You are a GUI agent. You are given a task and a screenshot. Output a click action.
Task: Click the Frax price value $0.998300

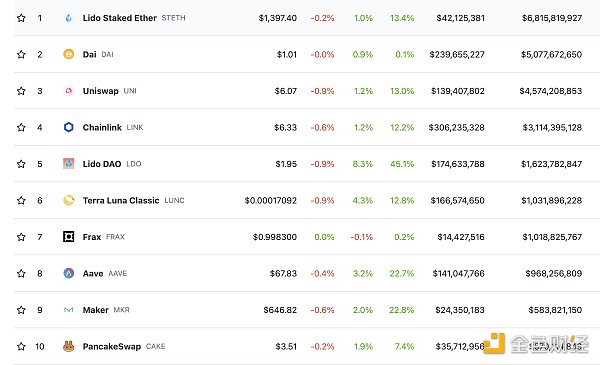274,237
